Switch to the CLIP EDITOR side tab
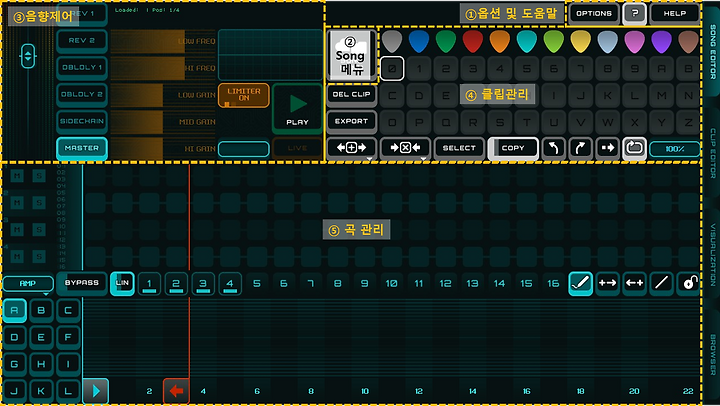720x406 pixels. [x=713, y=153]
